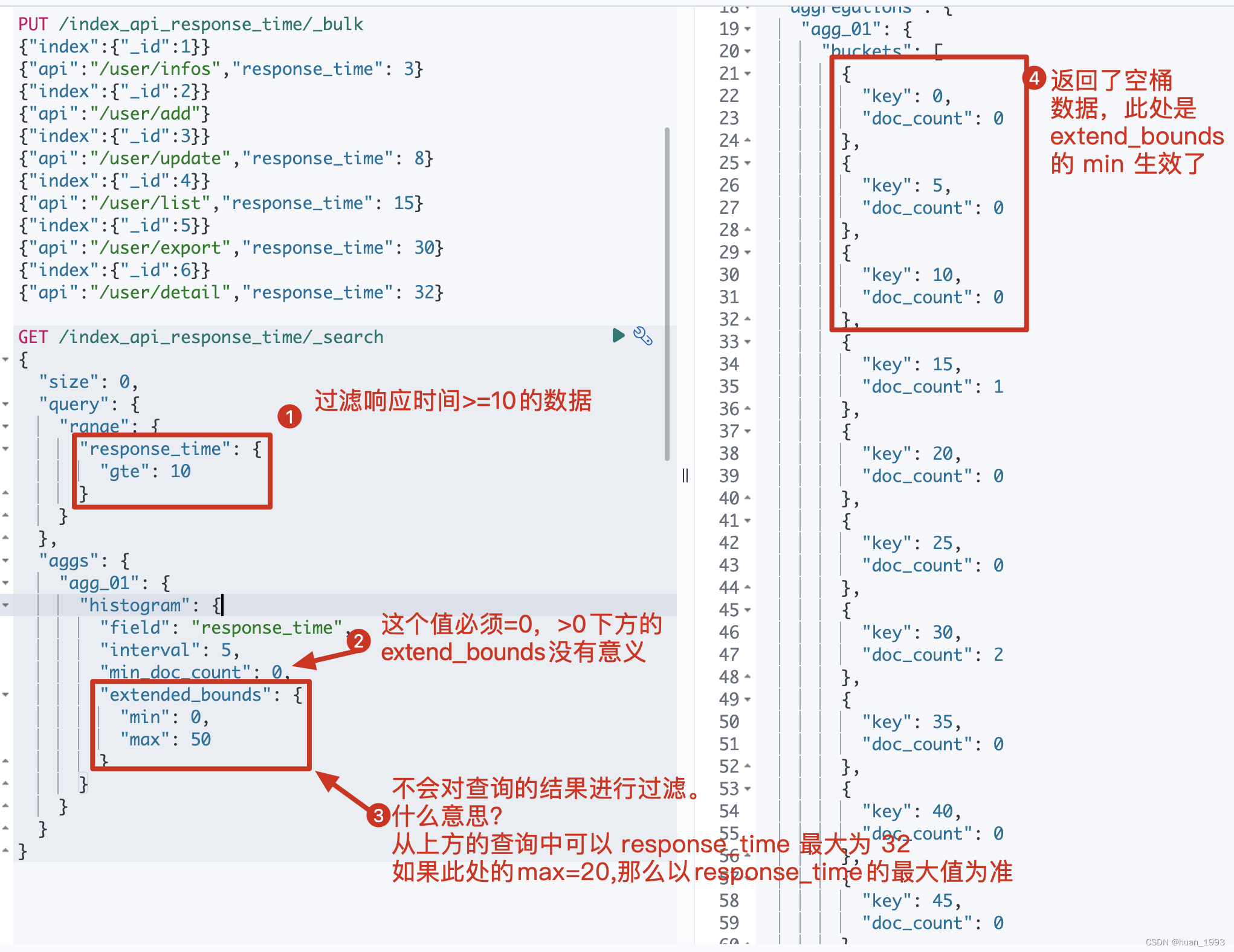
Task: Fold the "histogram" block in request editor
Action: point(5,605)
